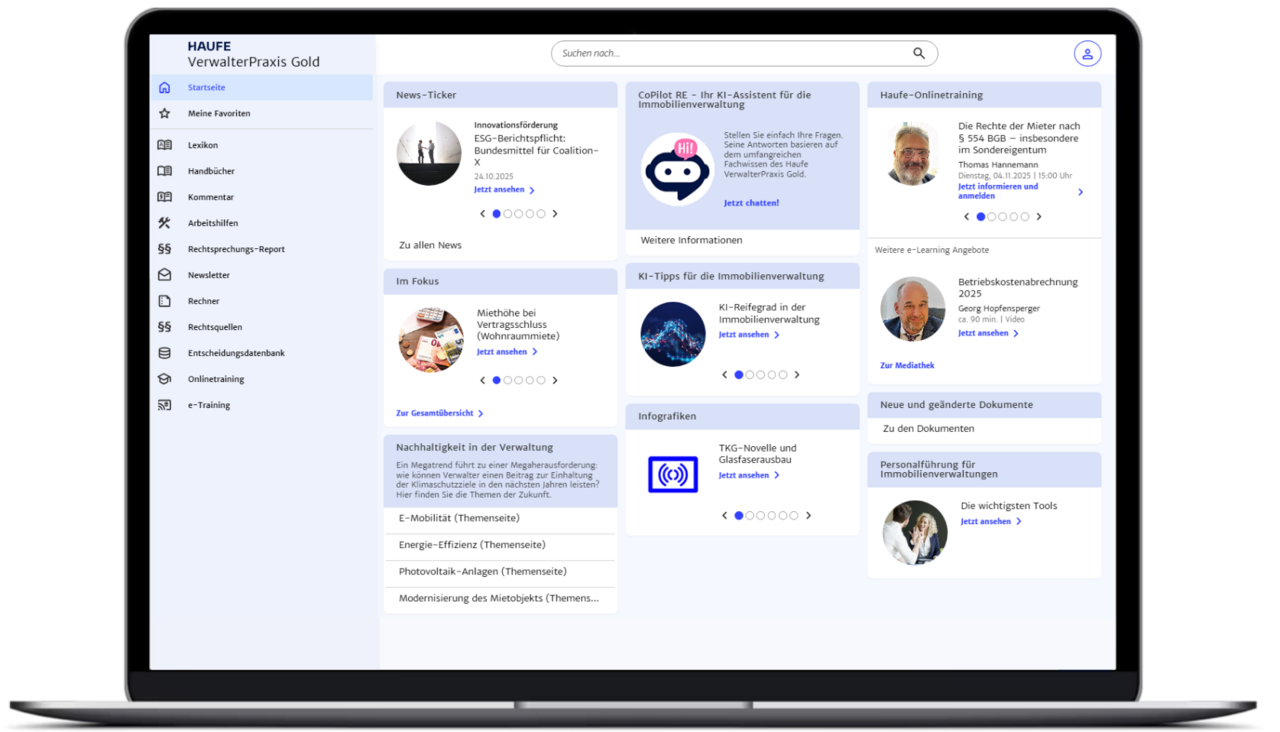The image size is (1280, 732).
Task: Select last dot in Infografiken carousel
Action: pyautogui.click(x=794, y=516)
